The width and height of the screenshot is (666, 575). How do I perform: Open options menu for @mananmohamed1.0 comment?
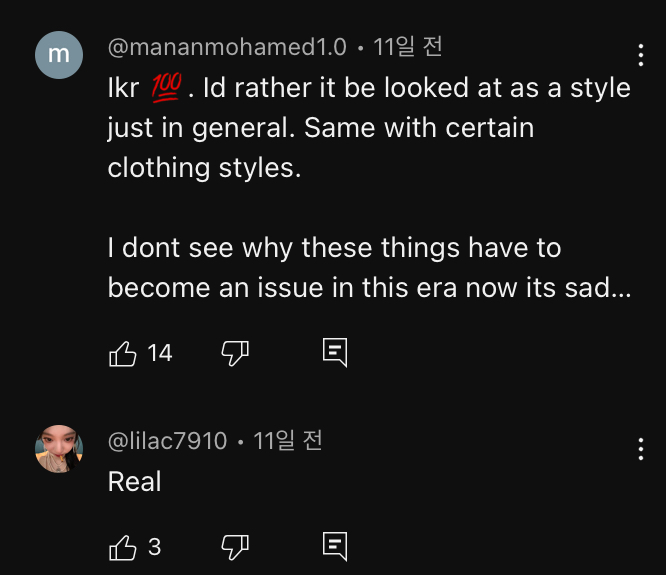[x=640, y=55]
